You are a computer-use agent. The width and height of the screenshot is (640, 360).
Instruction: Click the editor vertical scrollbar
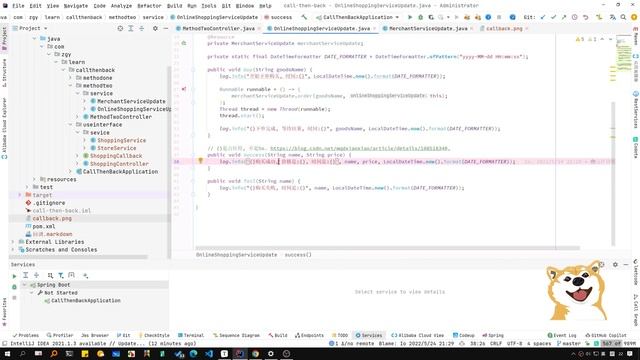click(x=613, y=173)
